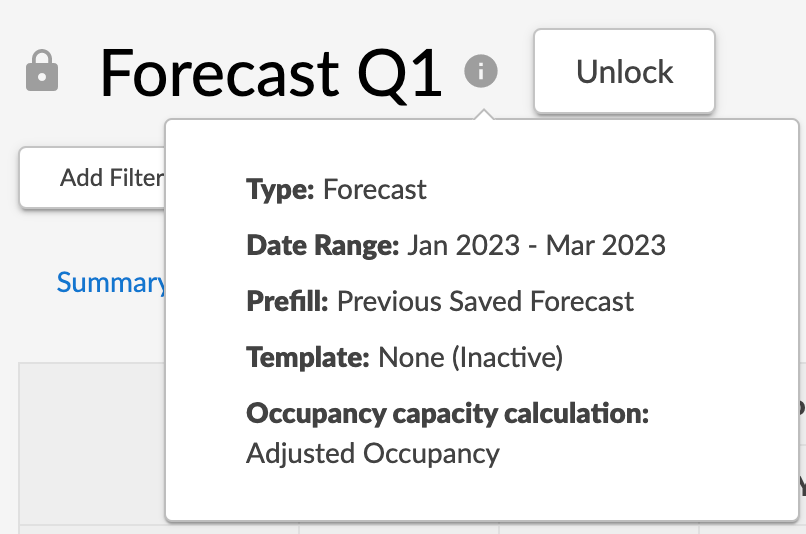Click the bold Prefill label
This screenshot has height=534, width=806.
click(287, 301)
